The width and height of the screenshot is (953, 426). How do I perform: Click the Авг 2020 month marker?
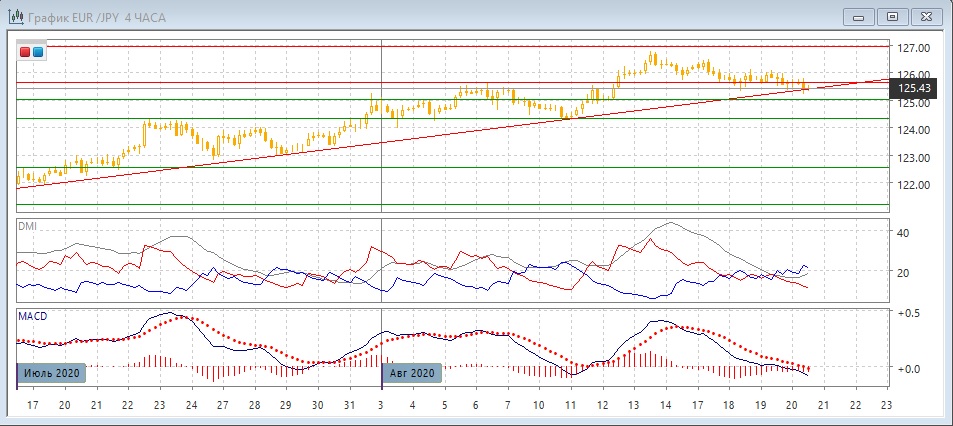tap(412, 373)
